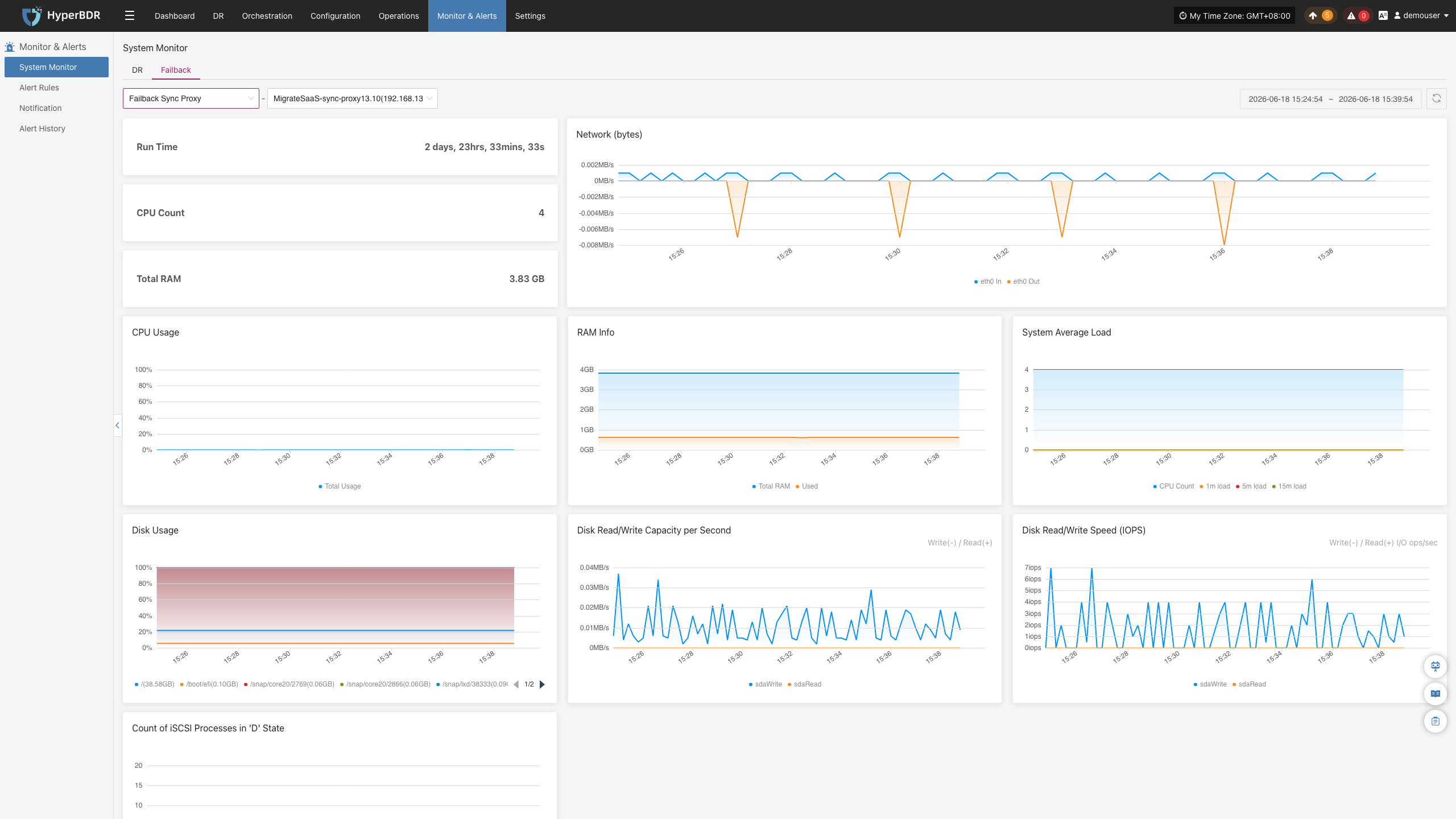Image resolution: width=1456 pixels, height=819 pixels.
Task: Open the Dashboard menu
Action: pyautogui.click(x=175, y=16)
